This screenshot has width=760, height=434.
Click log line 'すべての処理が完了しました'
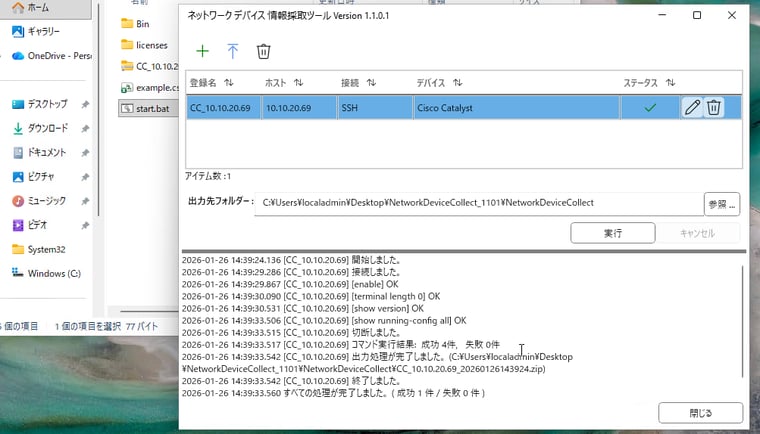[x=333, y=393]
